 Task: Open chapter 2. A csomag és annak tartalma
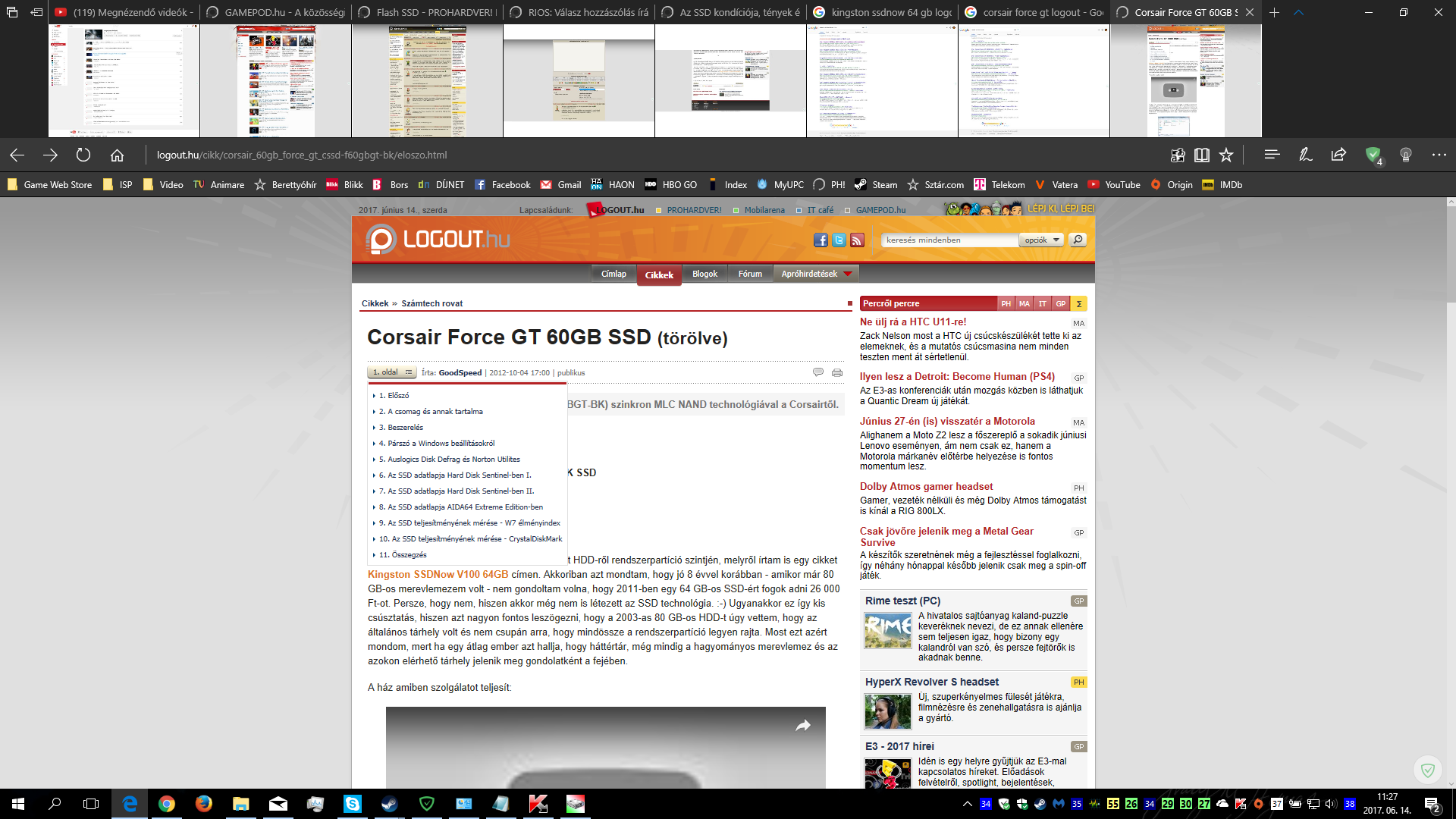coord(431,412)
